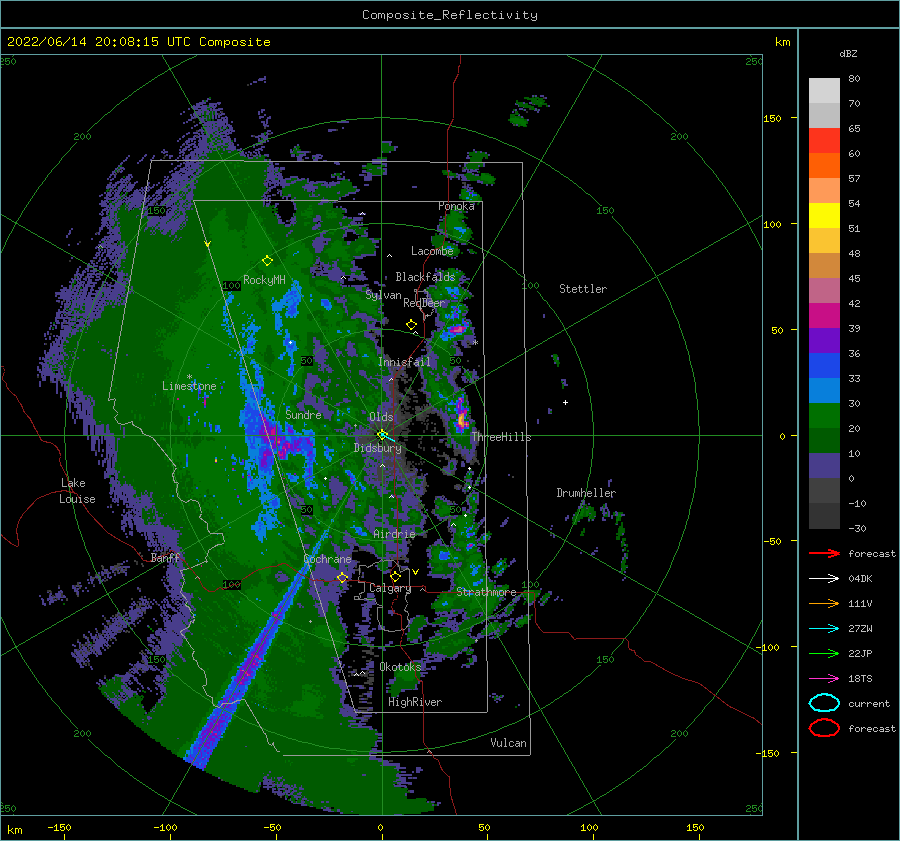
Task: Click the Lake Louise label
Action: pos(77,491)
